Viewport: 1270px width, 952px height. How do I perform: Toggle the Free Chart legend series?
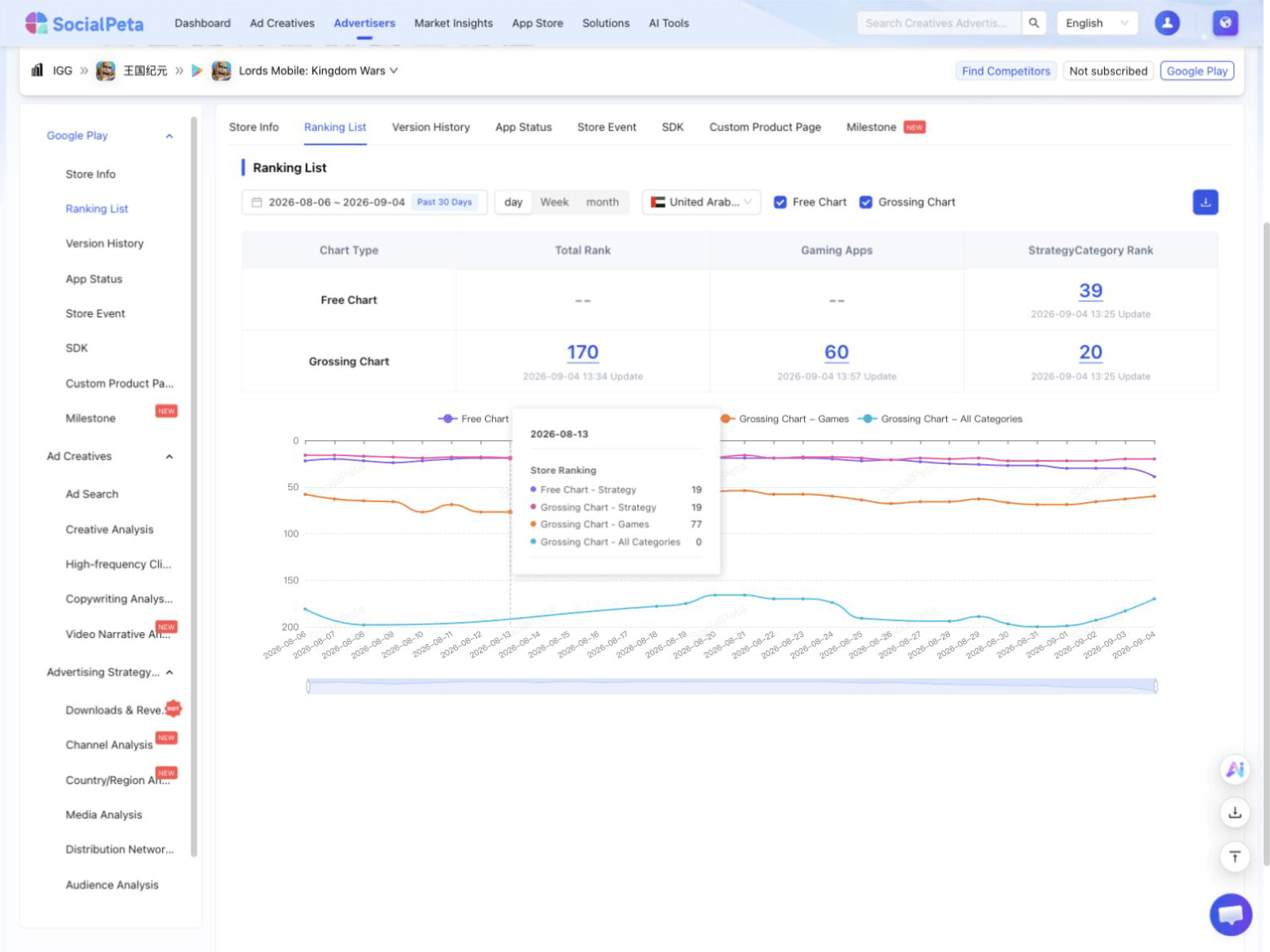click(x=473, y=419)
